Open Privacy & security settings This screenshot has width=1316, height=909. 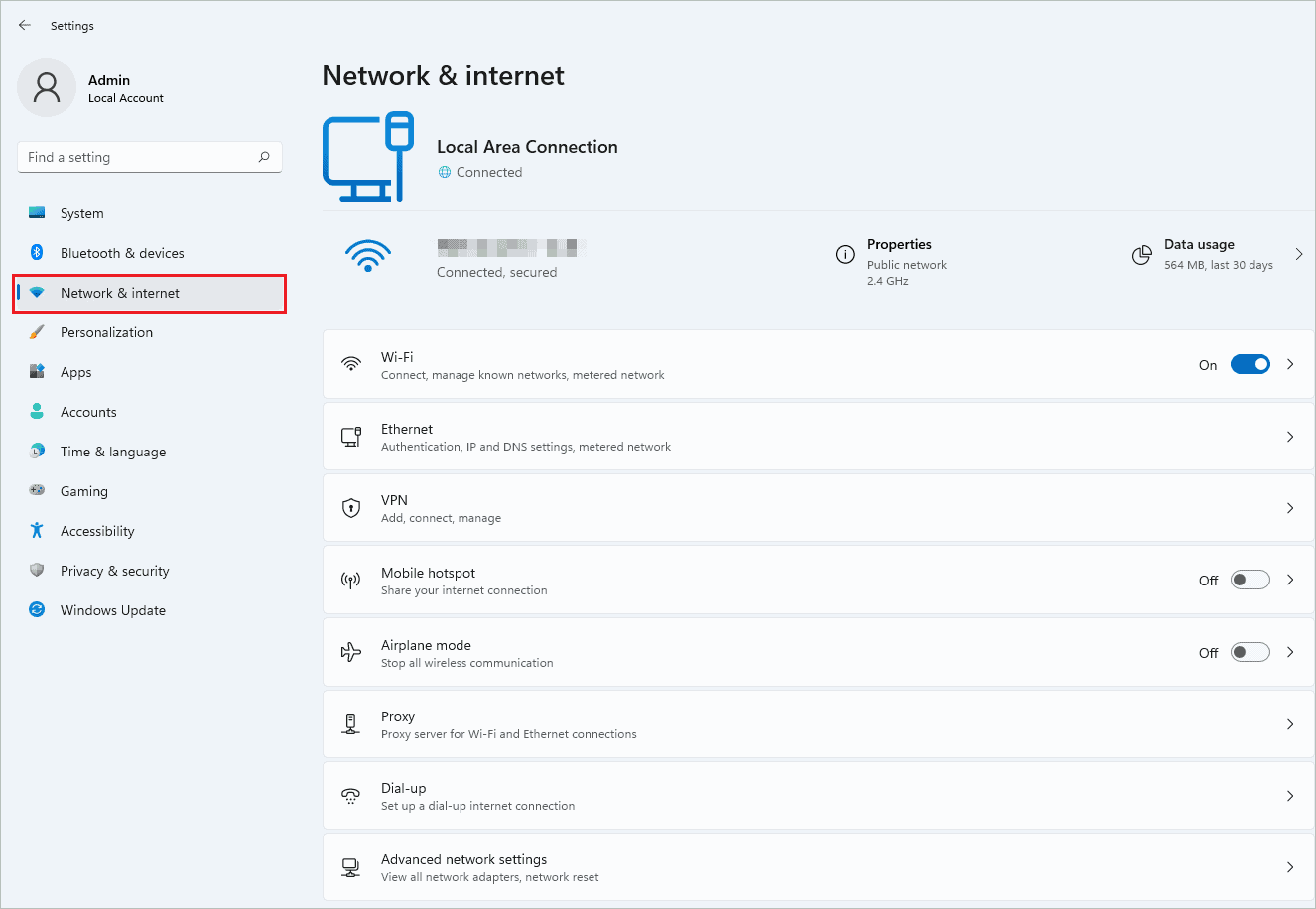[x=150, y=571]
